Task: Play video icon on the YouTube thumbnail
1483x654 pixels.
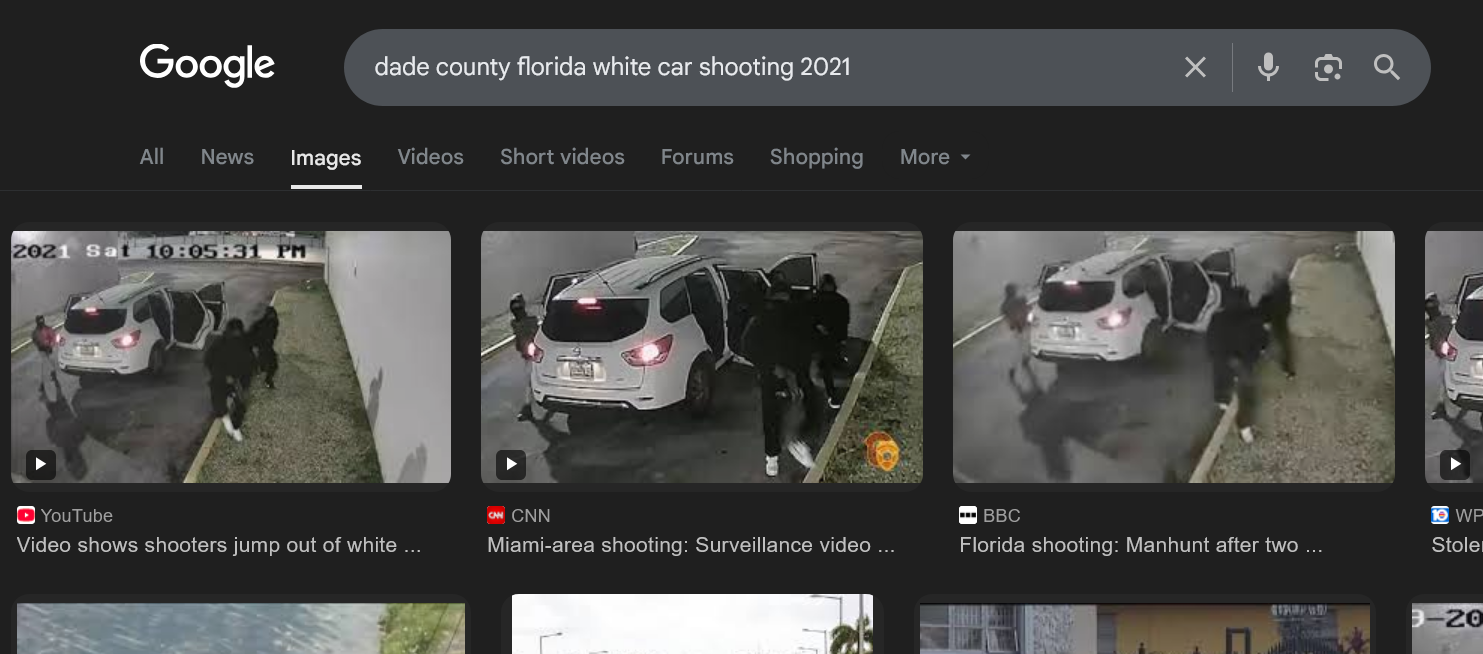Action: (40, 464)
